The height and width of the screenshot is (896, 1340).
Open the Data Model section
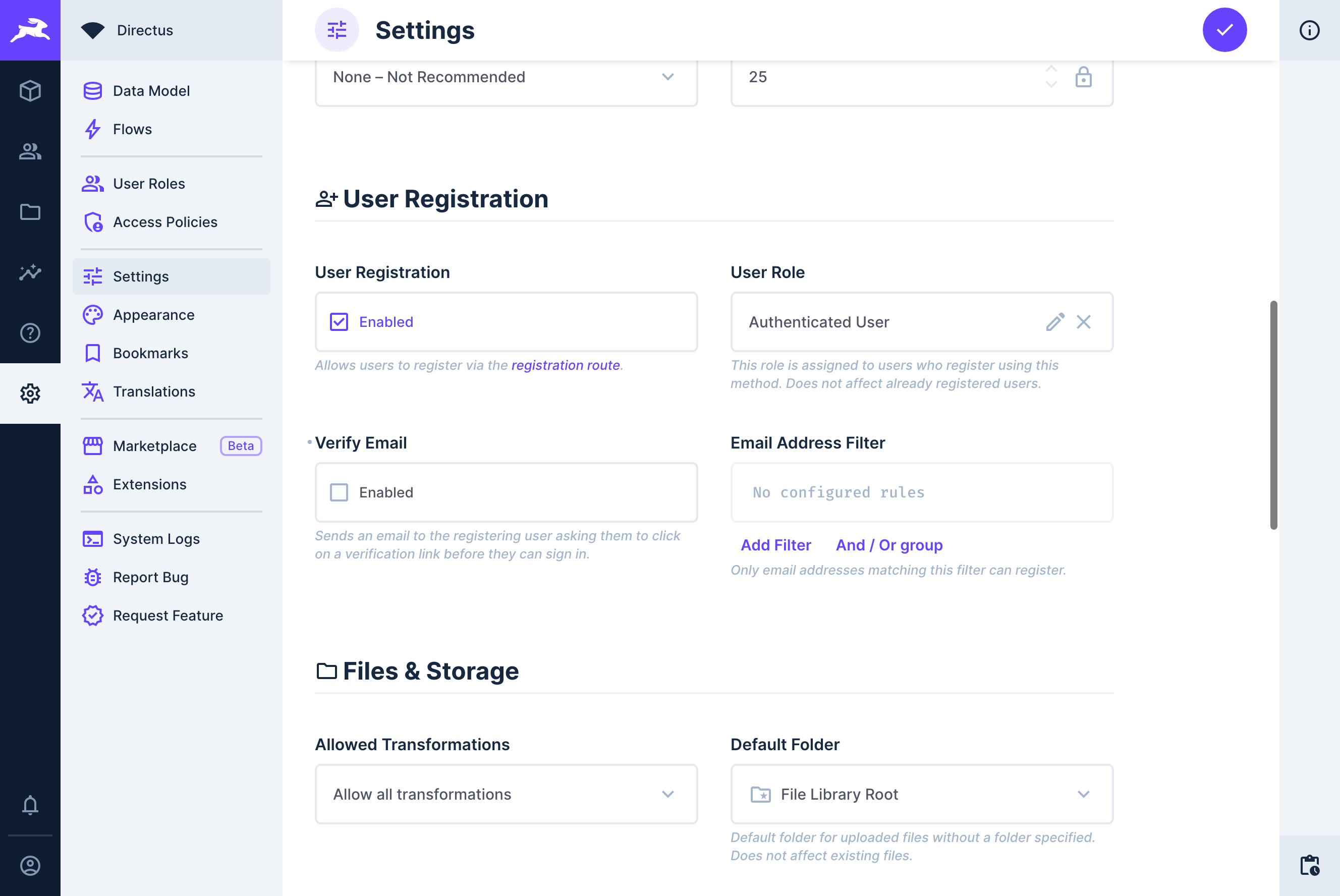151,90
